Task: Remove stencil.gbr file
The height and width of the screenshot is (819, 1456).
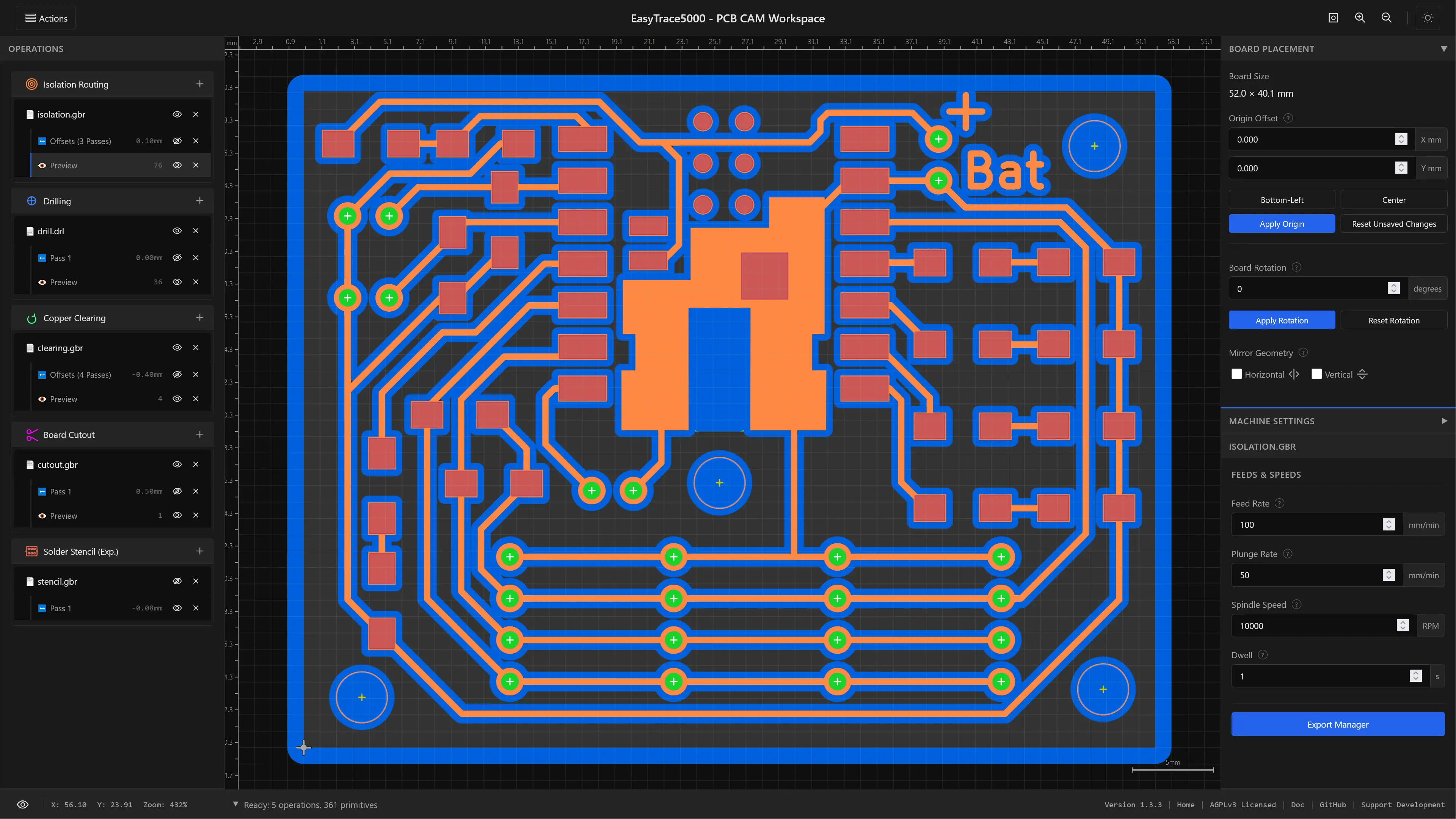Action: (196, 581)
